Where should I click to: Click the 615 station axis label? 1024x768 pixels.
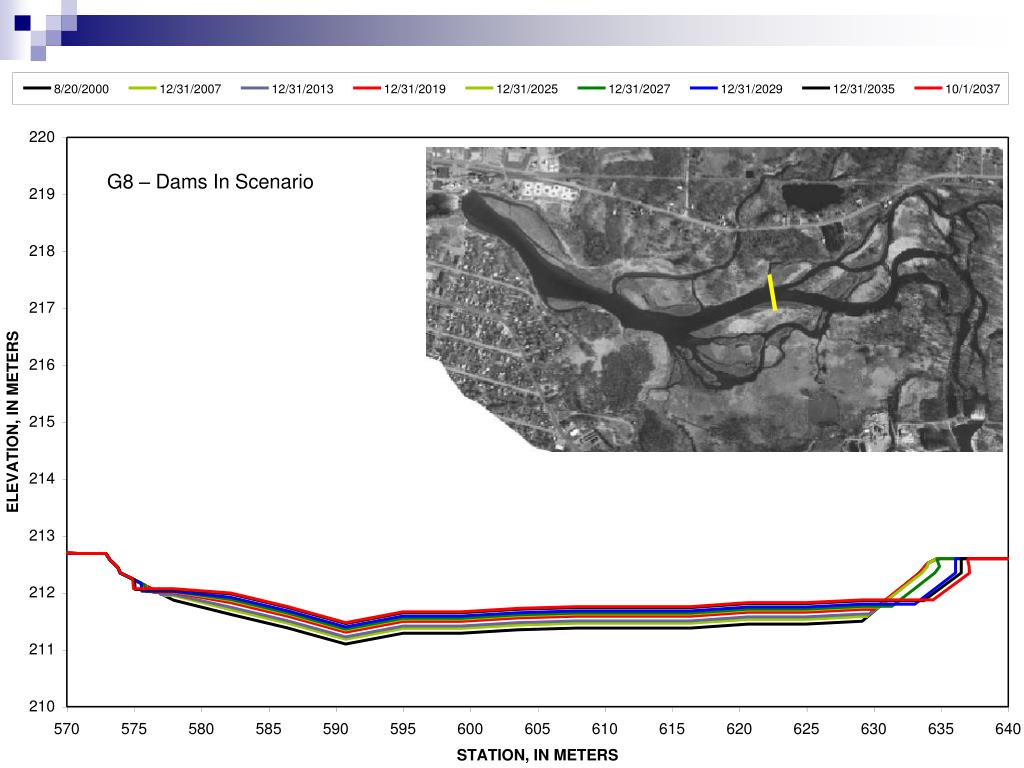coord(672,729)
